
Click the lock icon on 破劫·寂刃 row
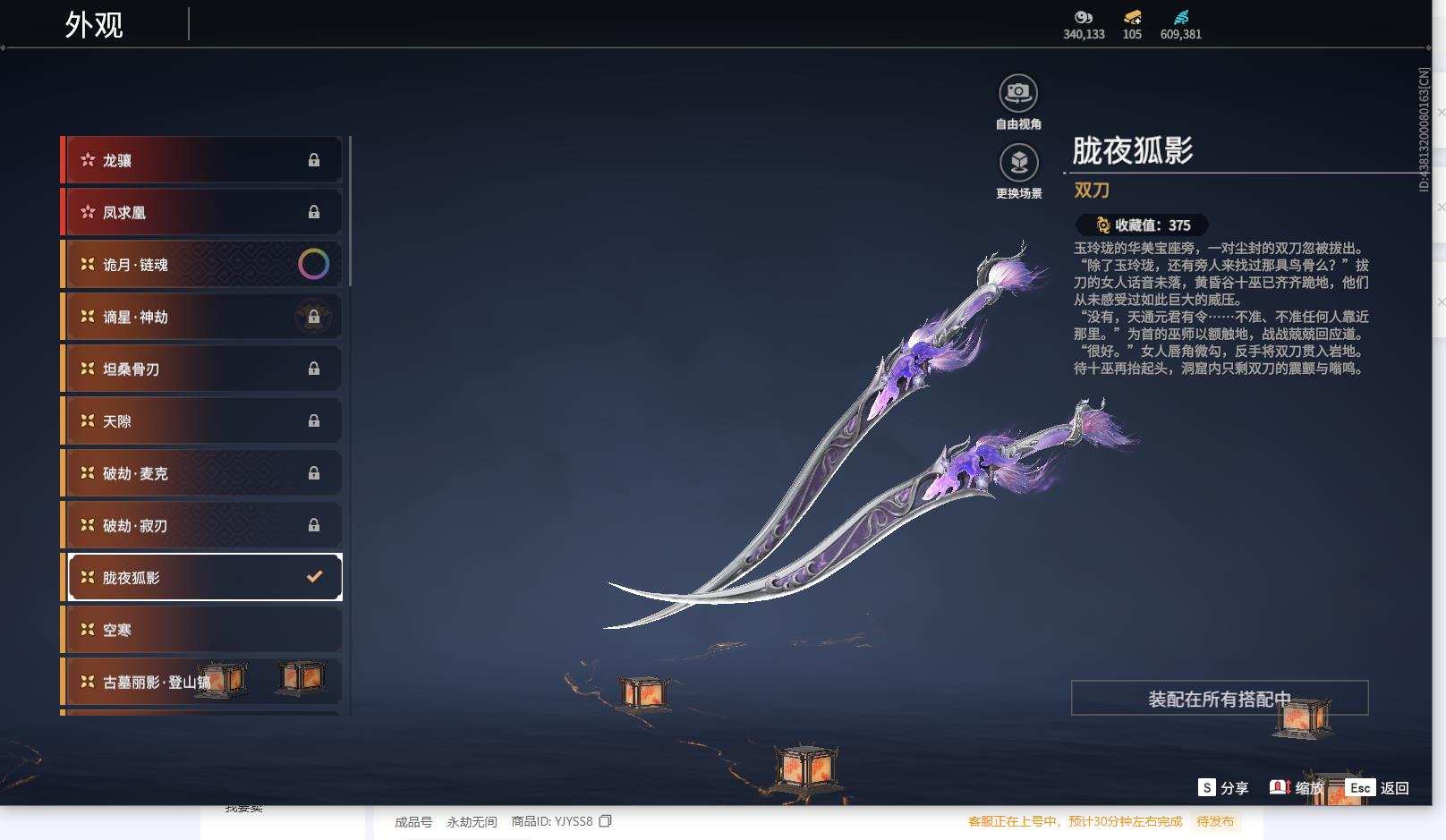tap(314, 525)
